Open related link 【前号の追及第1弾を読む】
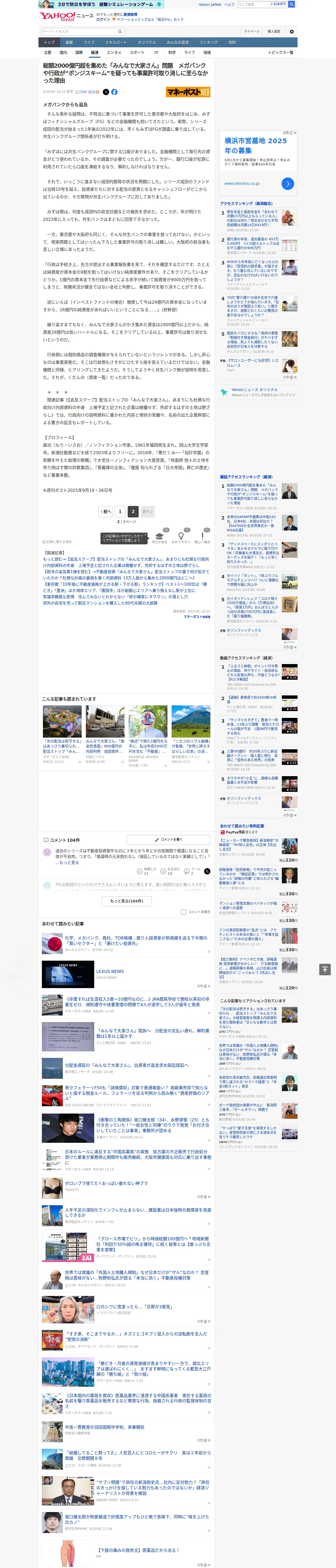The image size is (336, 1568). [126, 575]
